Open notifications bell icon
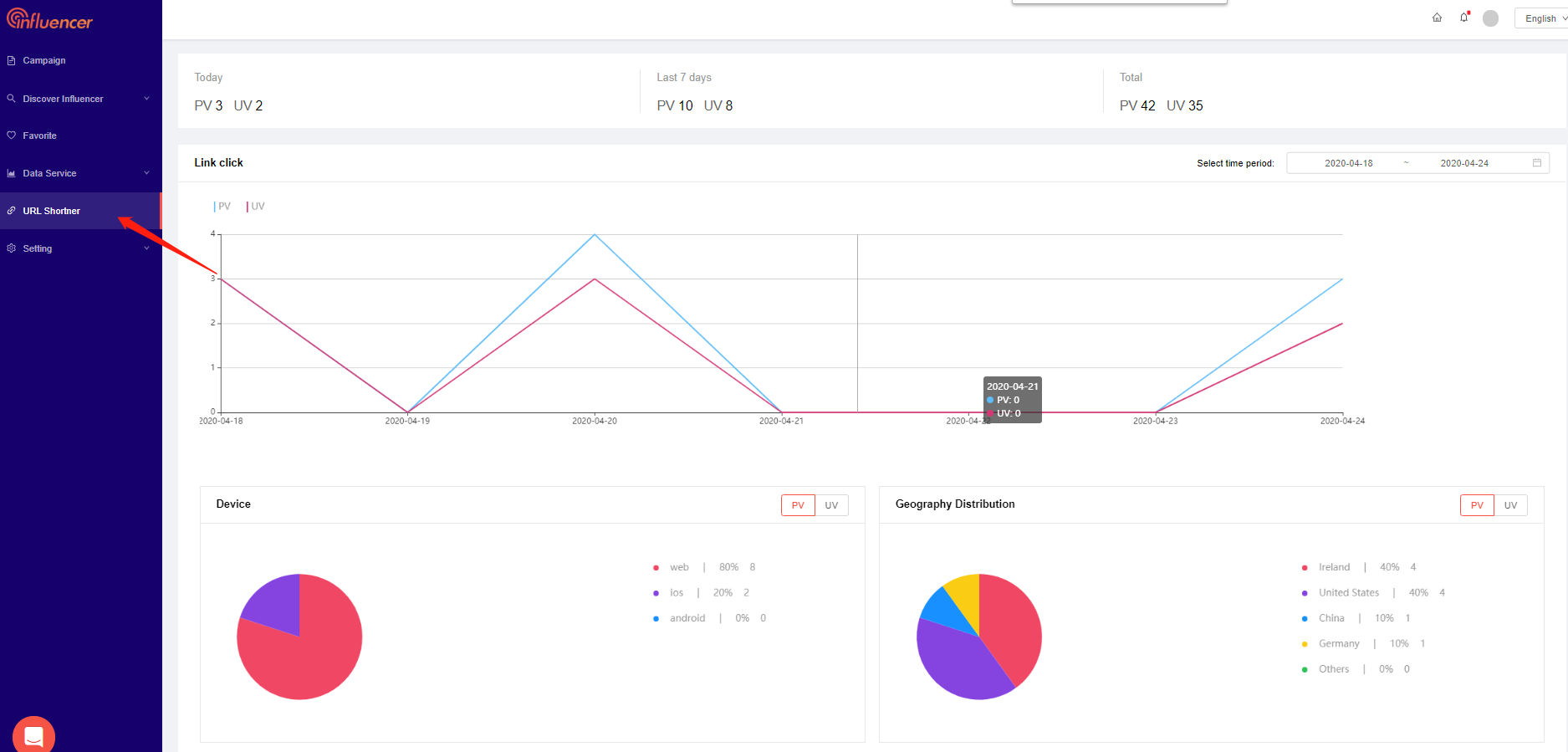This screenshot has width=1568, height=752. (x=1464, y=18)
